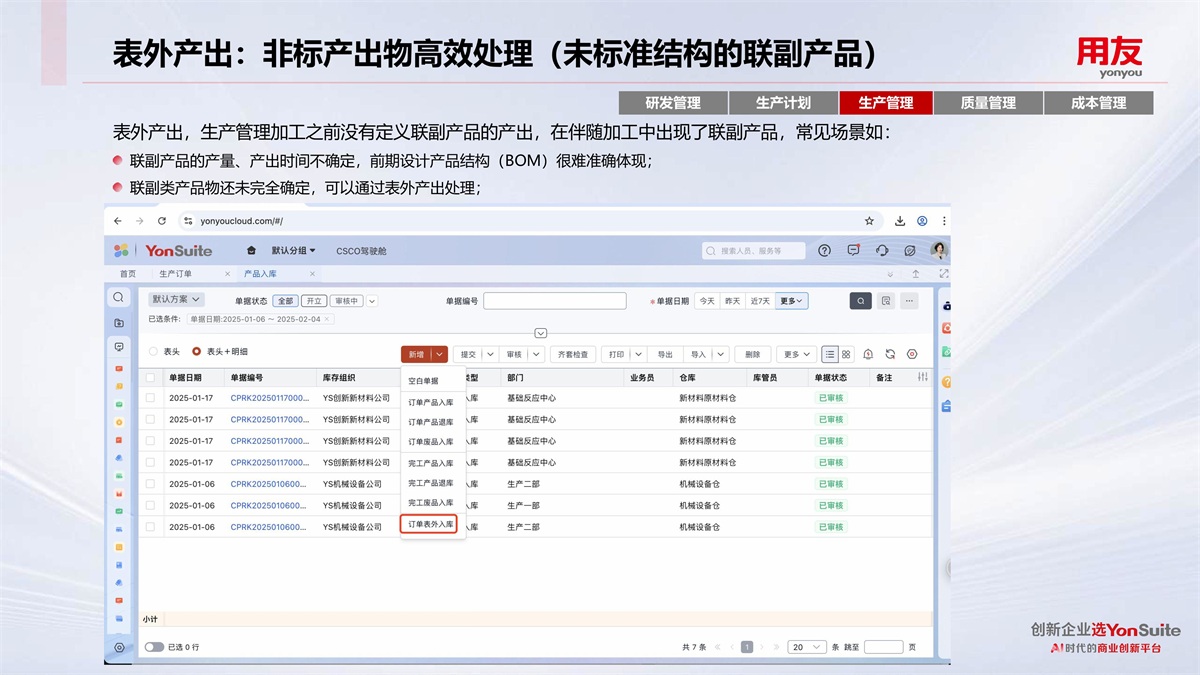
Task: Expand the 默认方案 dropdown
Action: pos(177,299)
